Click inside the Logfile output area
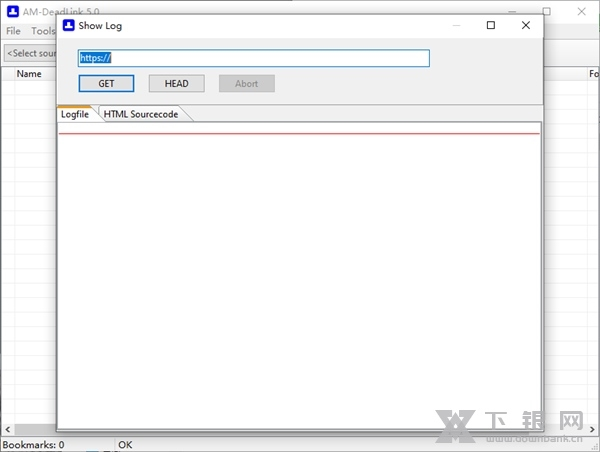The image size is (600, 452). click(299, 276)
